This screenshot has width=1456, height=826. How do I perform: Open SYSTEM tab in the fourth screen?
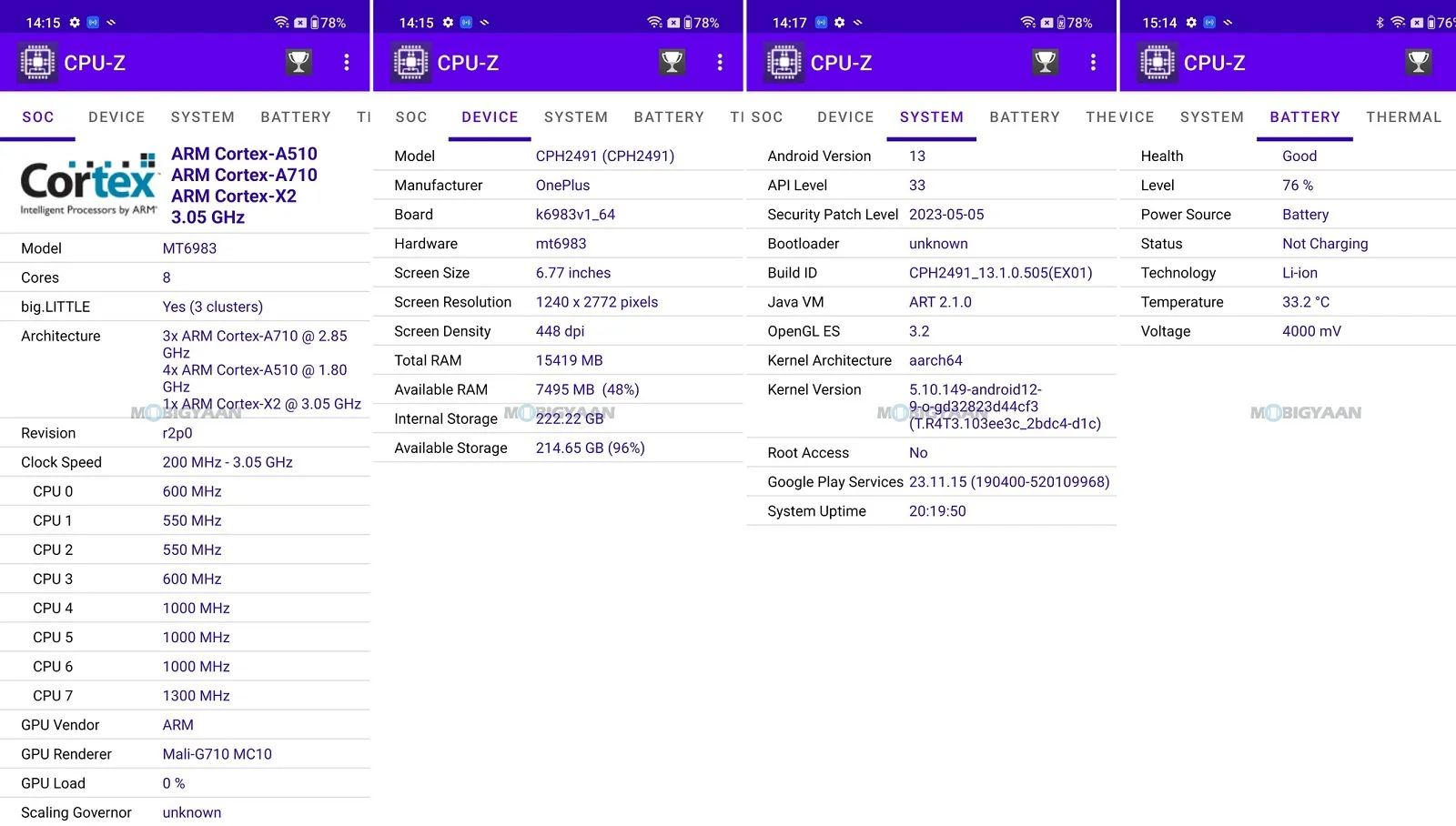pos(1212,116)
